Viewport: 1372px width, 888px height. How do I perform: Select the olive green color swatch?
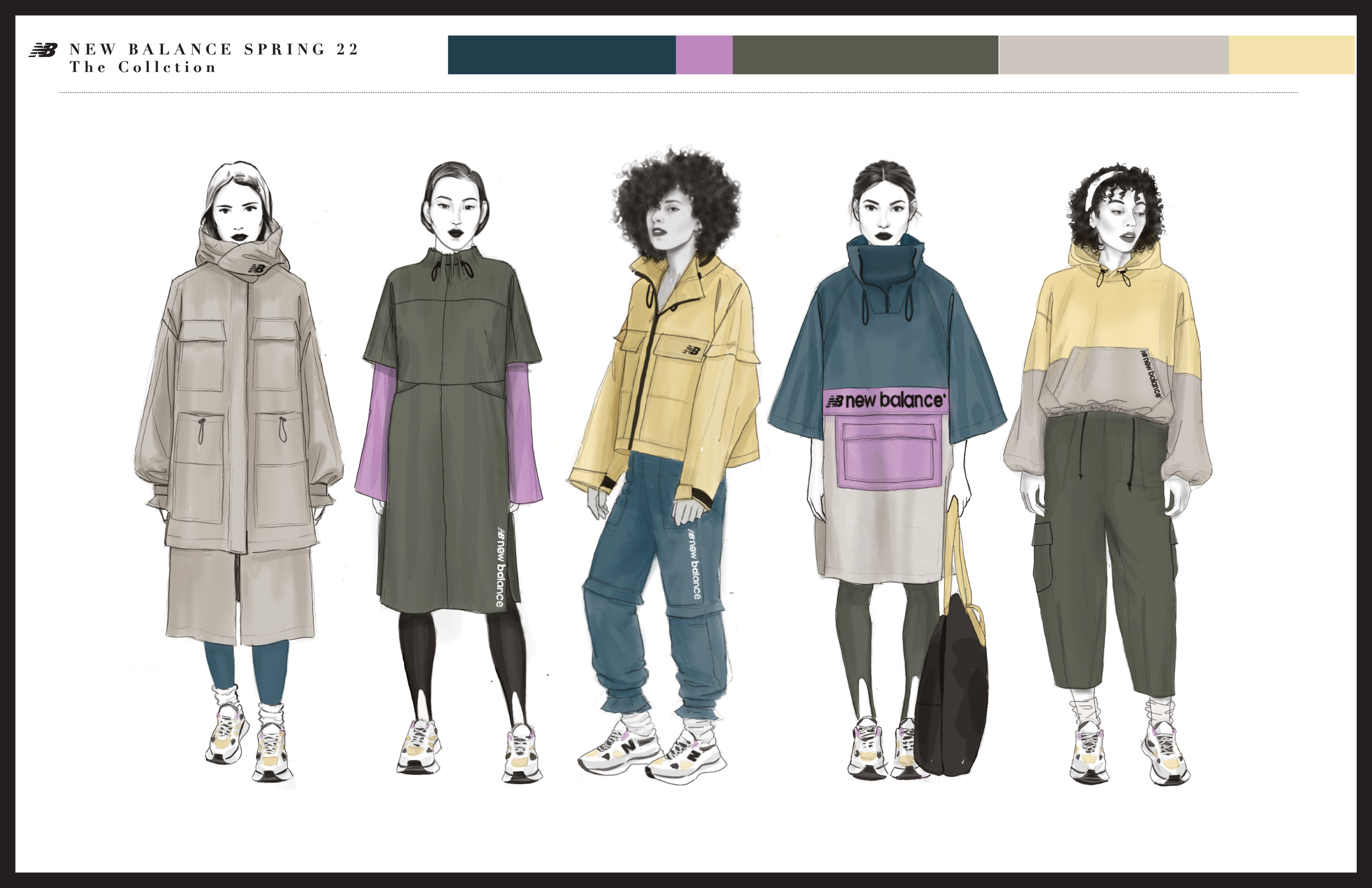[865, 55]
